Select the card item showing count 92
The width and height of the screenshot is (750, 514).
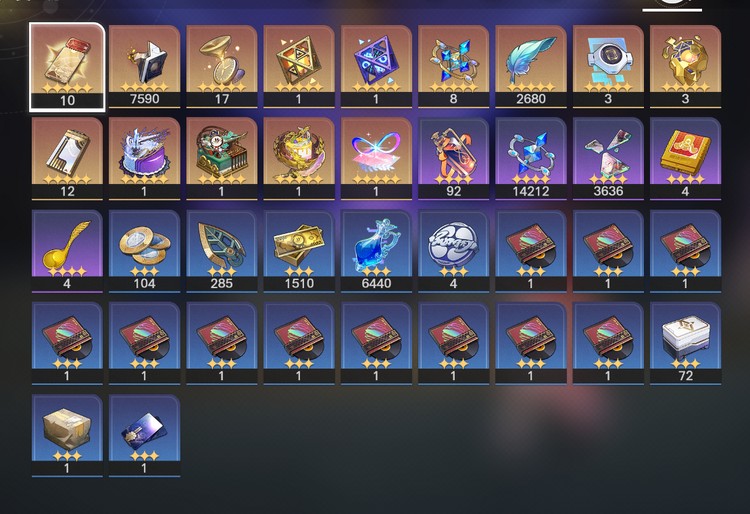pos(453,159)
